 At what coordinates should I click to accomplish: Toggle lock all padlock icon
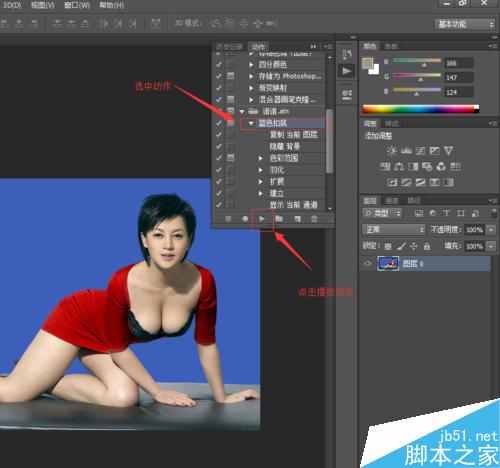(x=427, y=247)
